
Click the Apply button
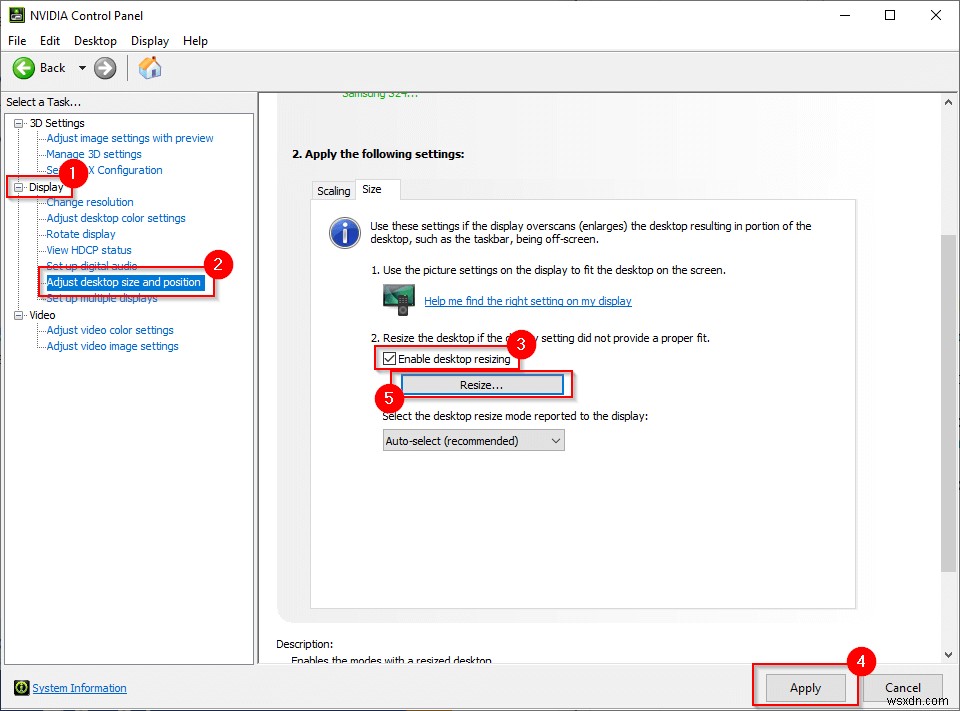[803, 688]
